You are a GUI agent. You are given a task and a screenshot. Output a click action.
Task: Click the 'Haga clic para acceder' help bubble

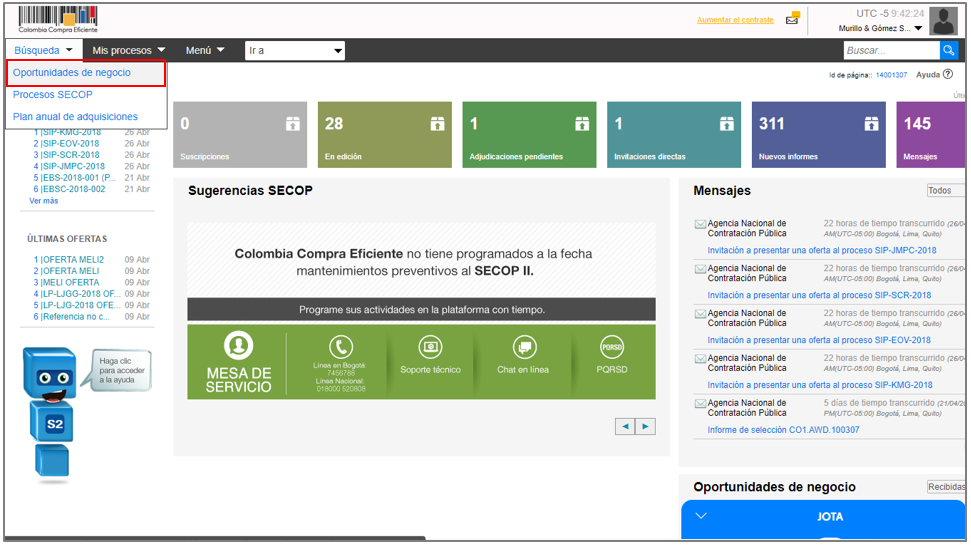pos(121,370)
